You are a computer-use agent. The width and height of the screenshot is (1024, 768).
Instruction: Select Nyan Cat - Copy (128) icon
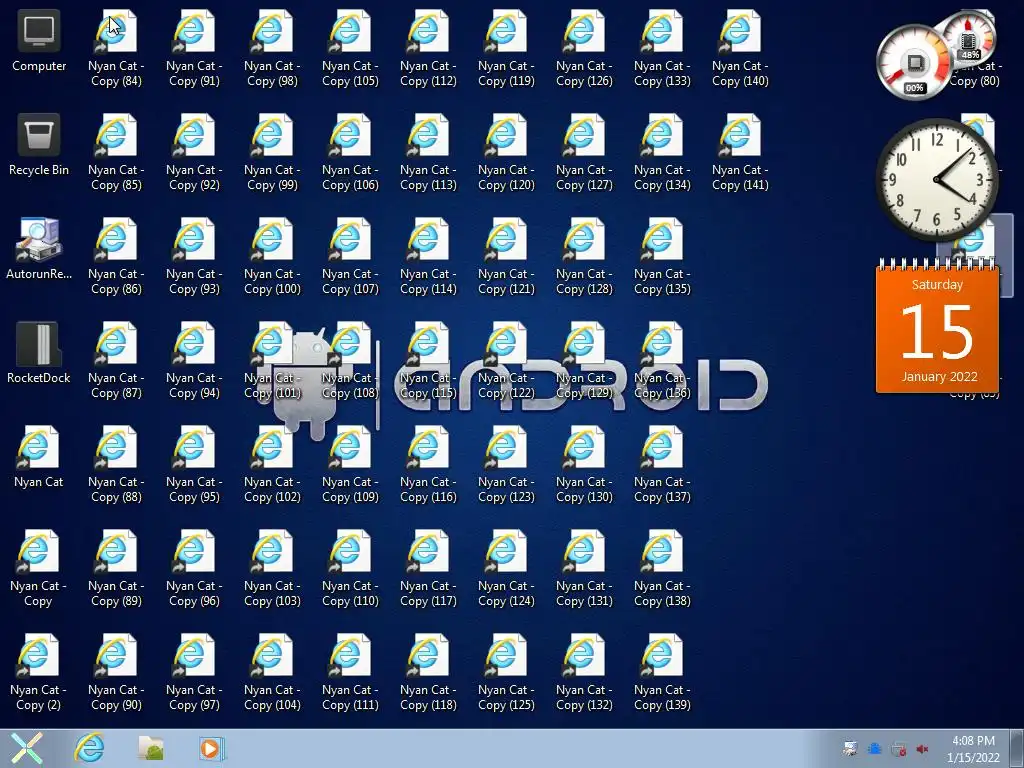click(x=584, y=257)
